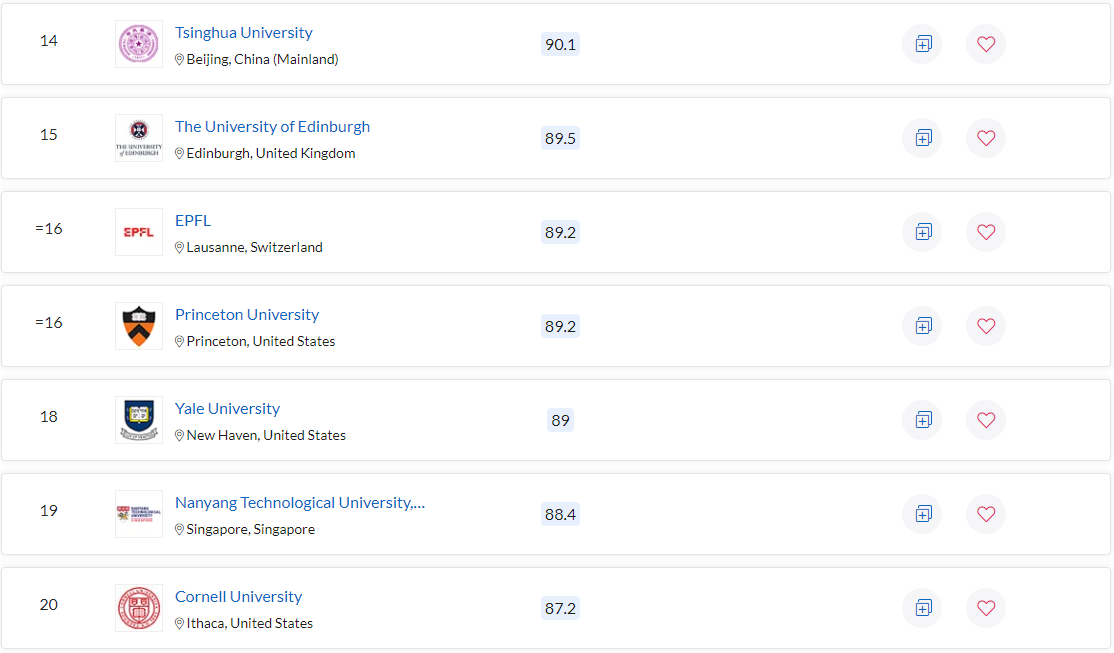Add Tsinghua University to compare list
The height and width of the screenshot is (653, 1114).
click(922, 44)
